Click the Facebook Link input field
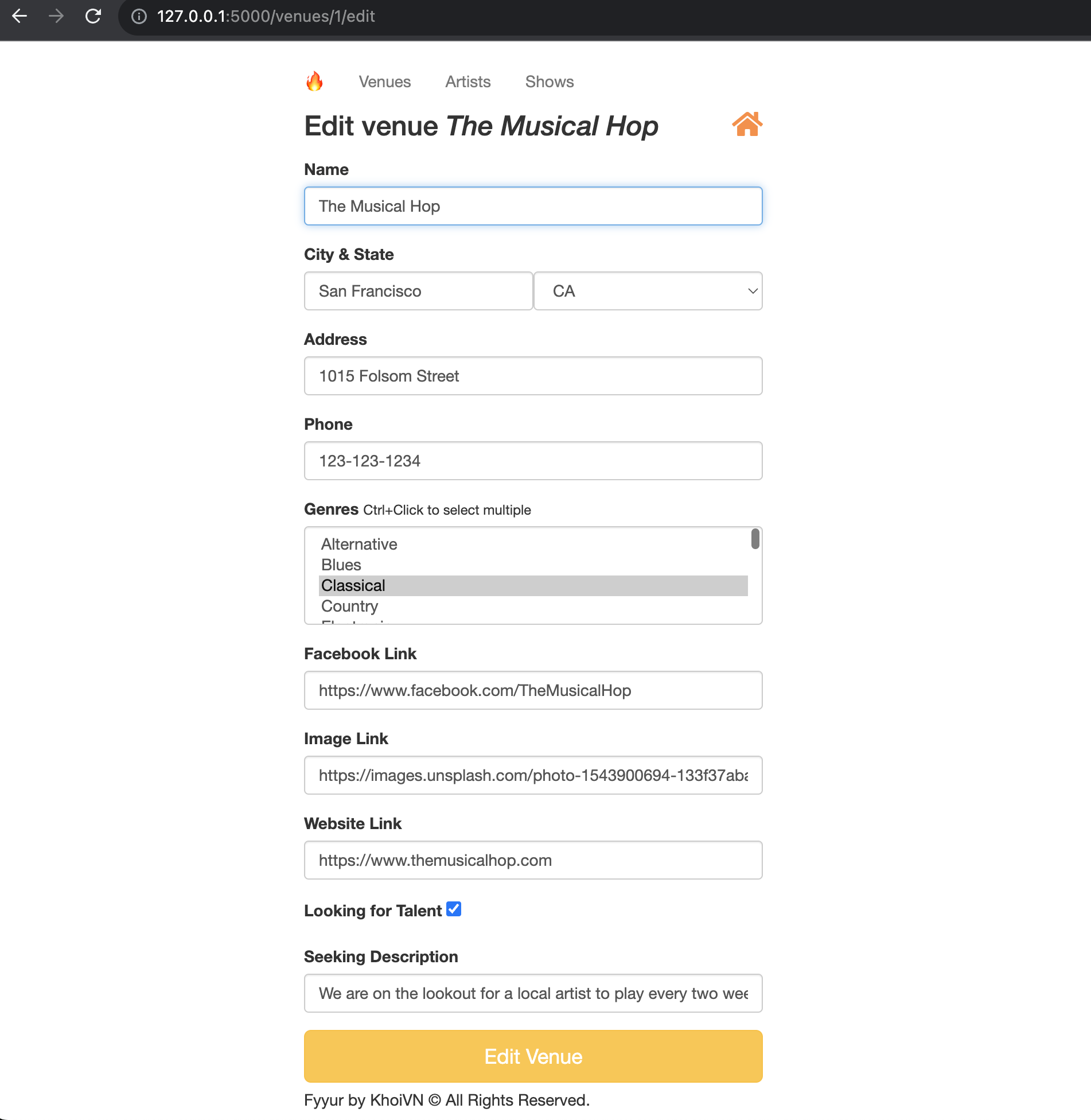Screen dimensions: 1091x1120 (x=533, y=690)
